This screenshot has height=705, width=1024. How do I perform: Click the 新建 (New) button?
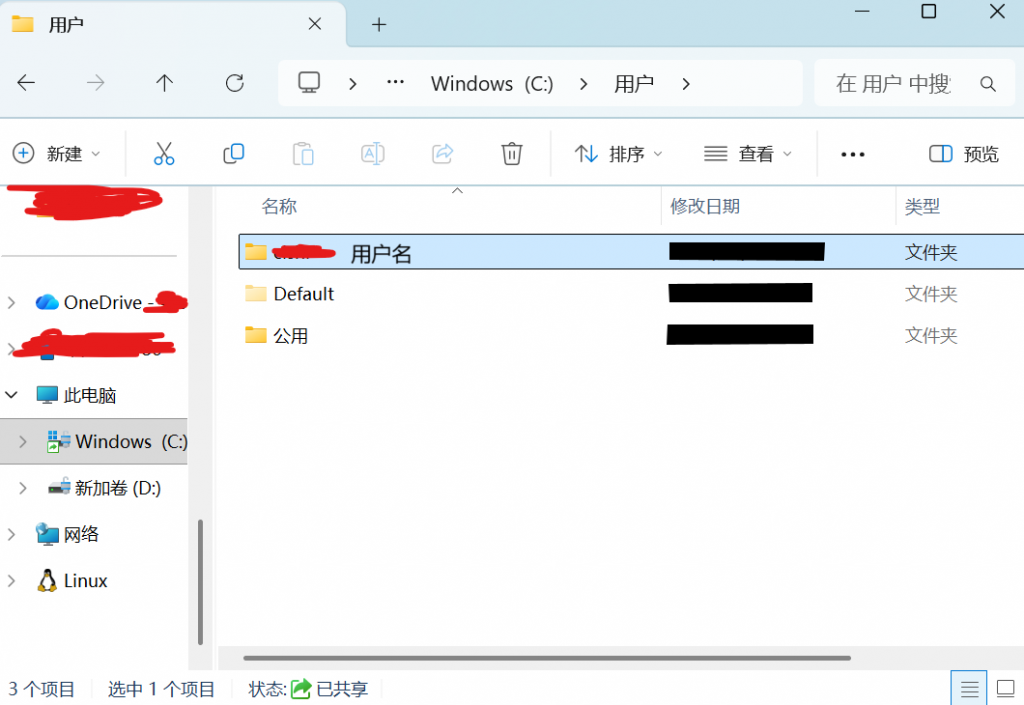[x=56, y=154]
